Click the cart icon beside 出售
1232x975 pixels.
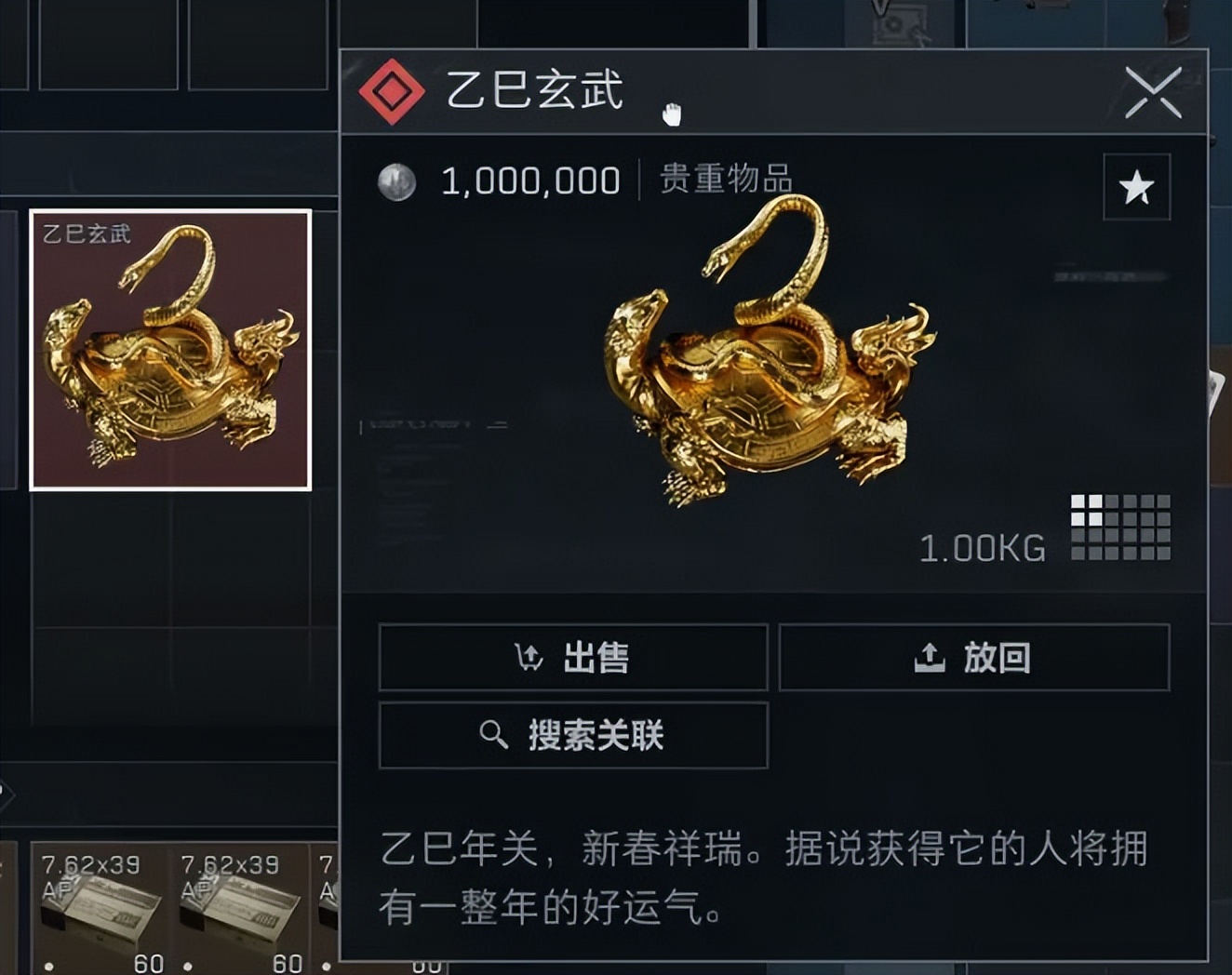pos(529,658)
